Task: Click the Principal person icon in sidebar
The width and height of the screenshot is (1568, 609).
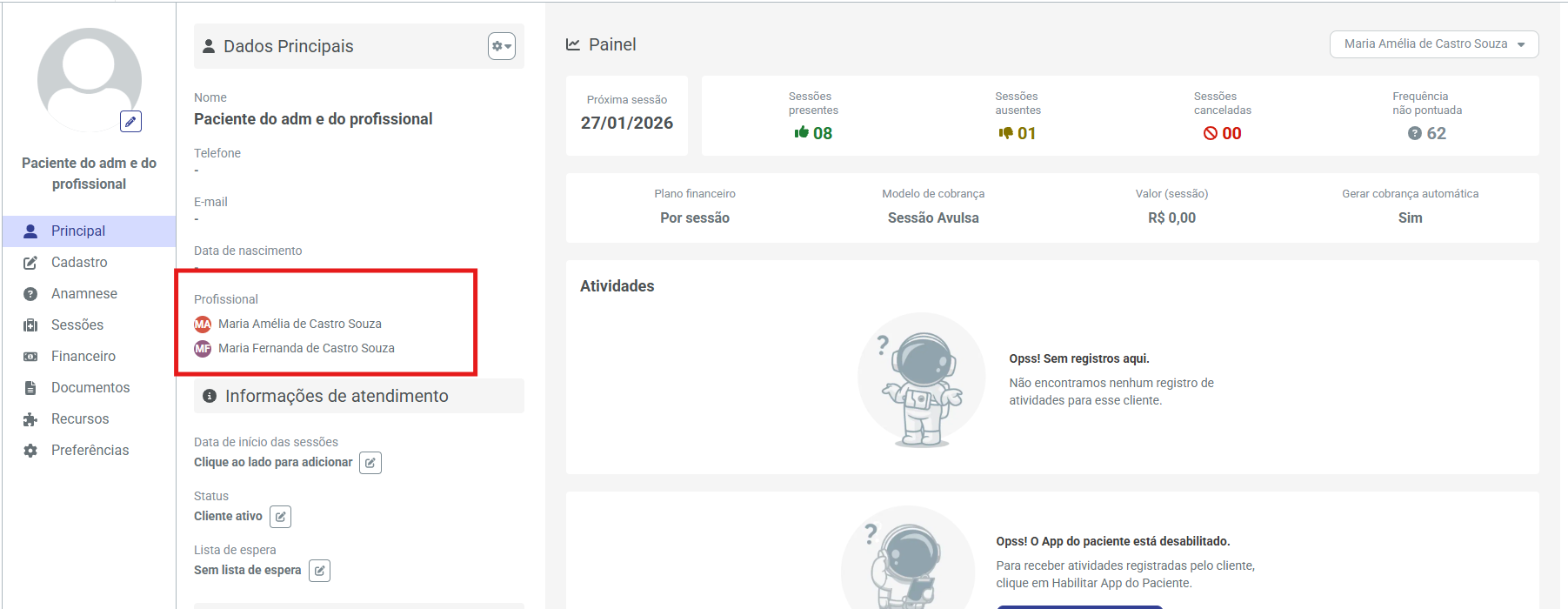Action: 30,231
